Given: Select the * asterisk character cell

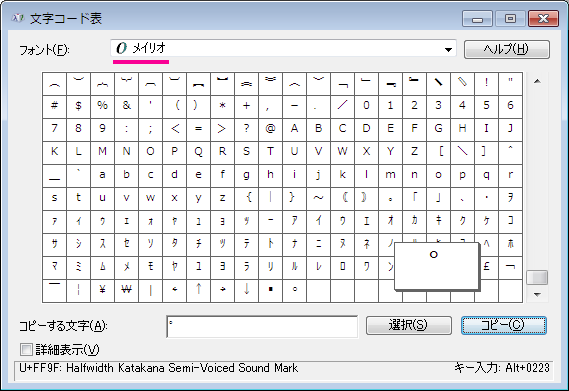Looking at the screenshot, I should pyautogui.click(x=222, y=106).
